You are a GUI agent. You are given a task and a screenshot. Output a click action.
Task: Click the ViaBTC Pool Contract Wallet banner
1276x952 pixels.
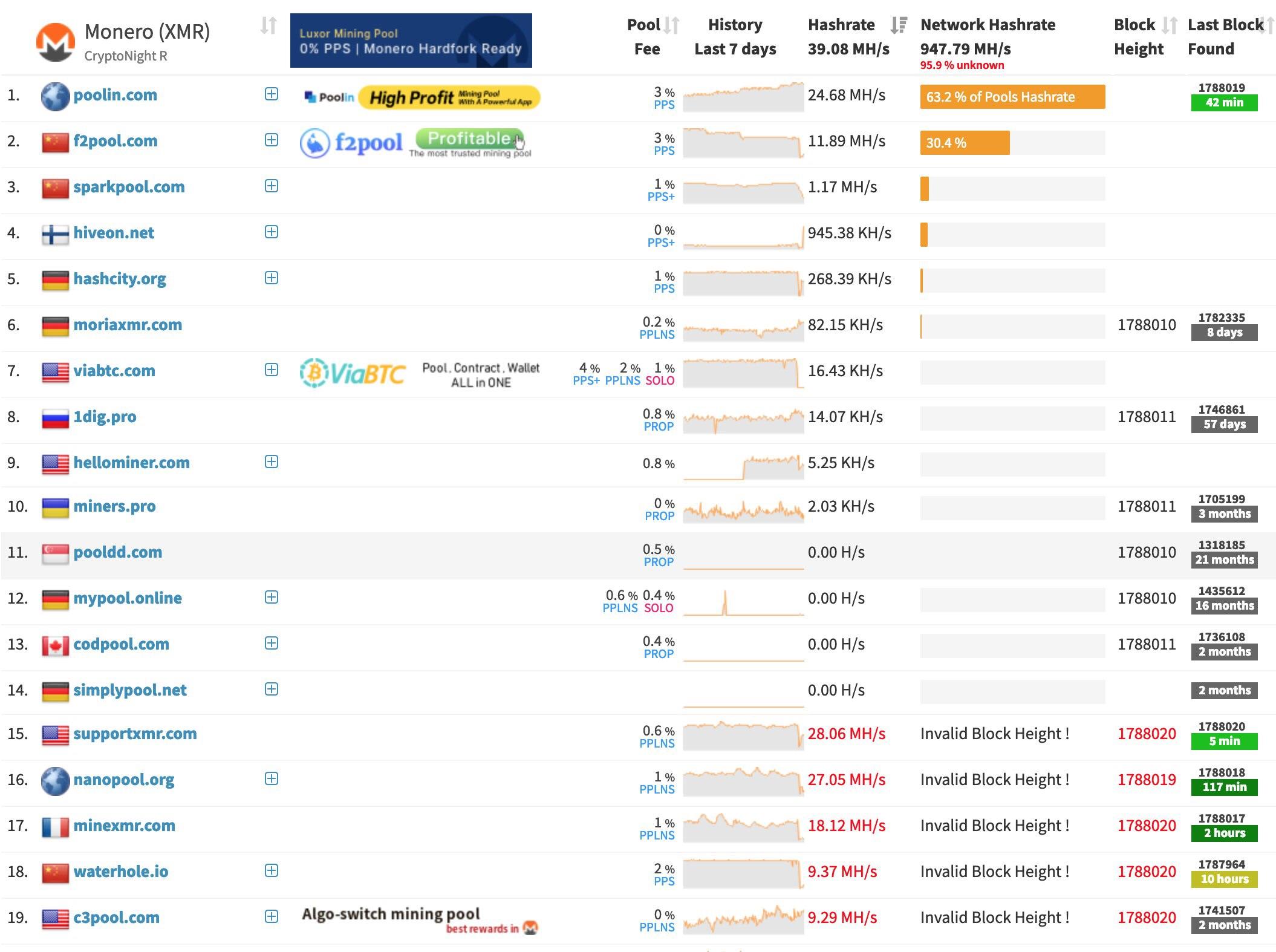[420, 374]
